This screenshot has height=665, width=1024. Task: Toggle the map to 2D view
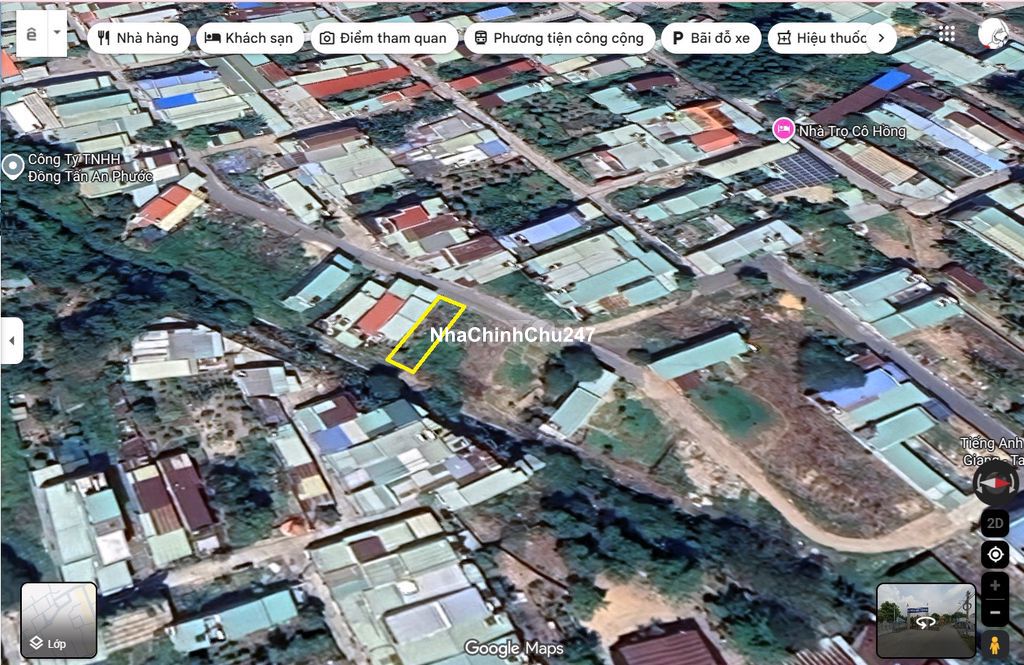coord(995,522)
